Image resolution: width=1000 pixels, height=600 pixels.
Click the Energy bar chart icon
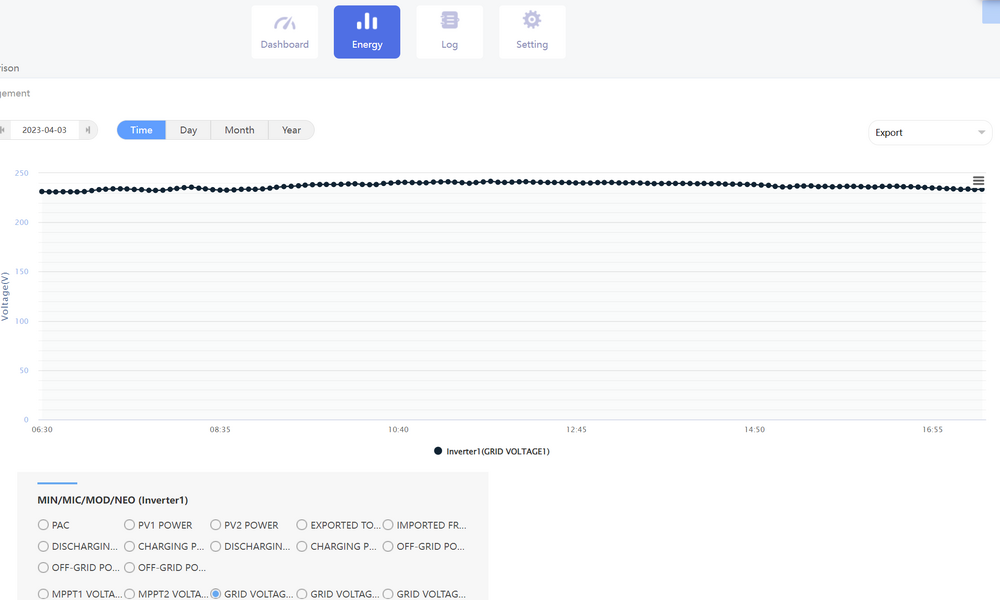coord(367,22)
